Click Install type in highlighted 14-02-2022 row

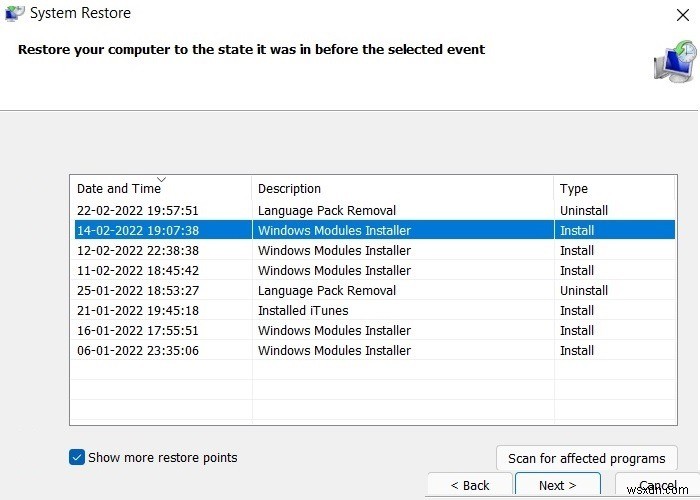[x=577, y=230]
